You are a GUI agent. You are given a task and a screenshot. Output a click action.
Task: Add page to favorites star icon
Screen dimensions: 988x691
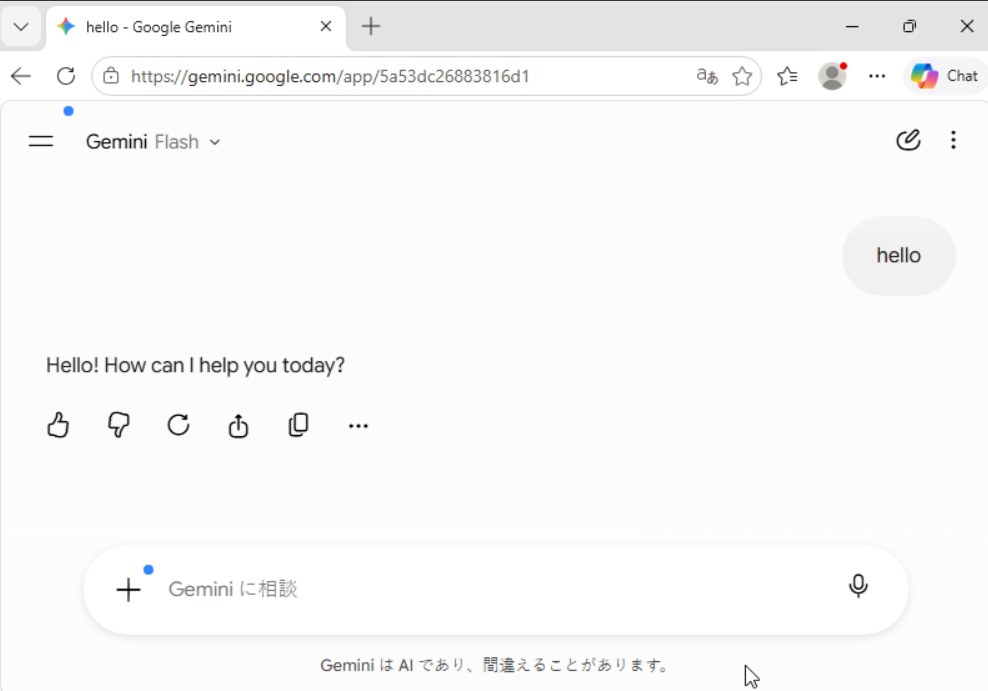pos(742,76)
